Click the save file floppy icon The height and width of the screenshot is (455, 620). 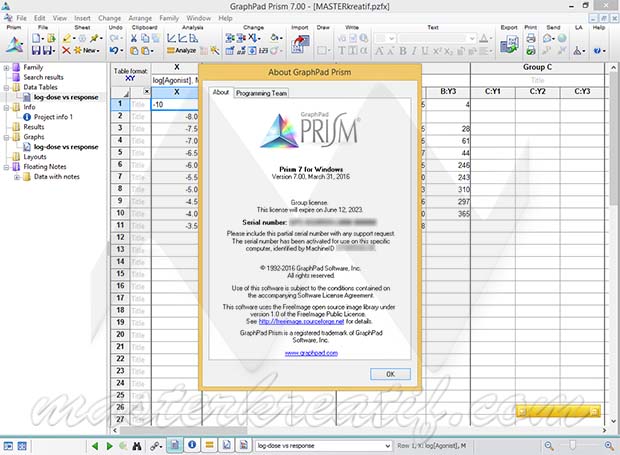coord(36,50)
